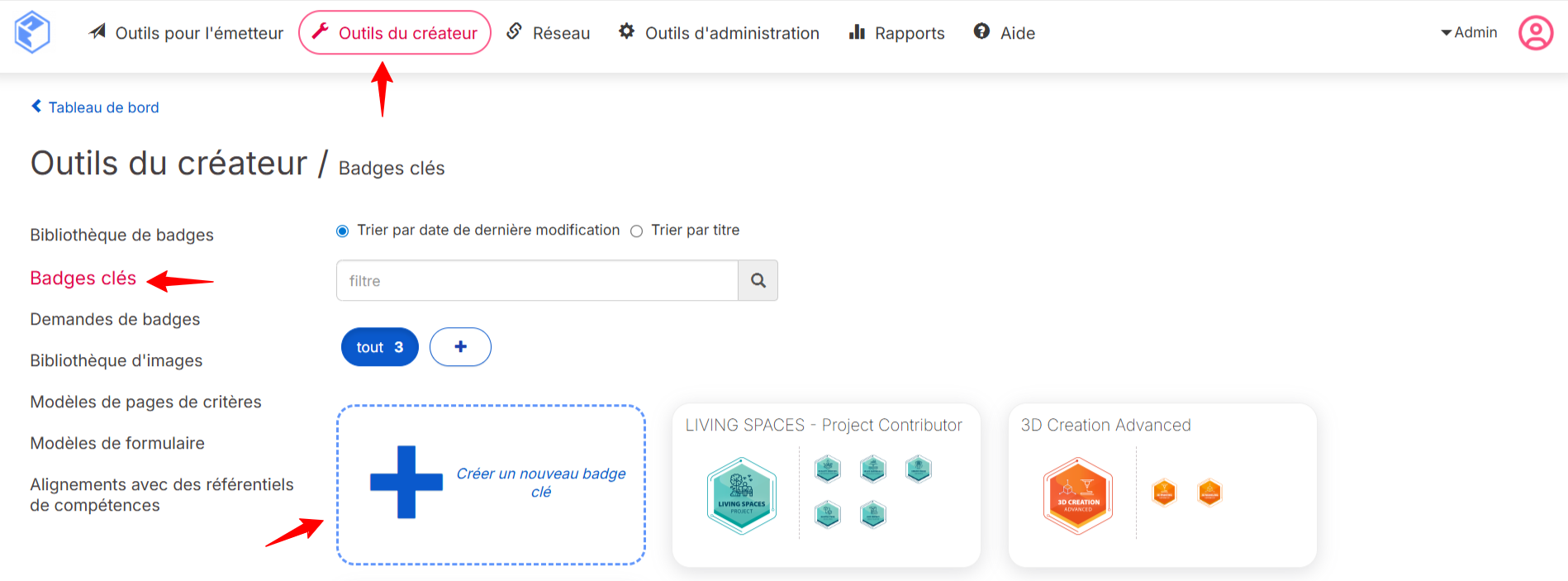Click the 3D Creation Advanced orange badge
This screenshot has height=581, width=1568.
coord(1078,495)
